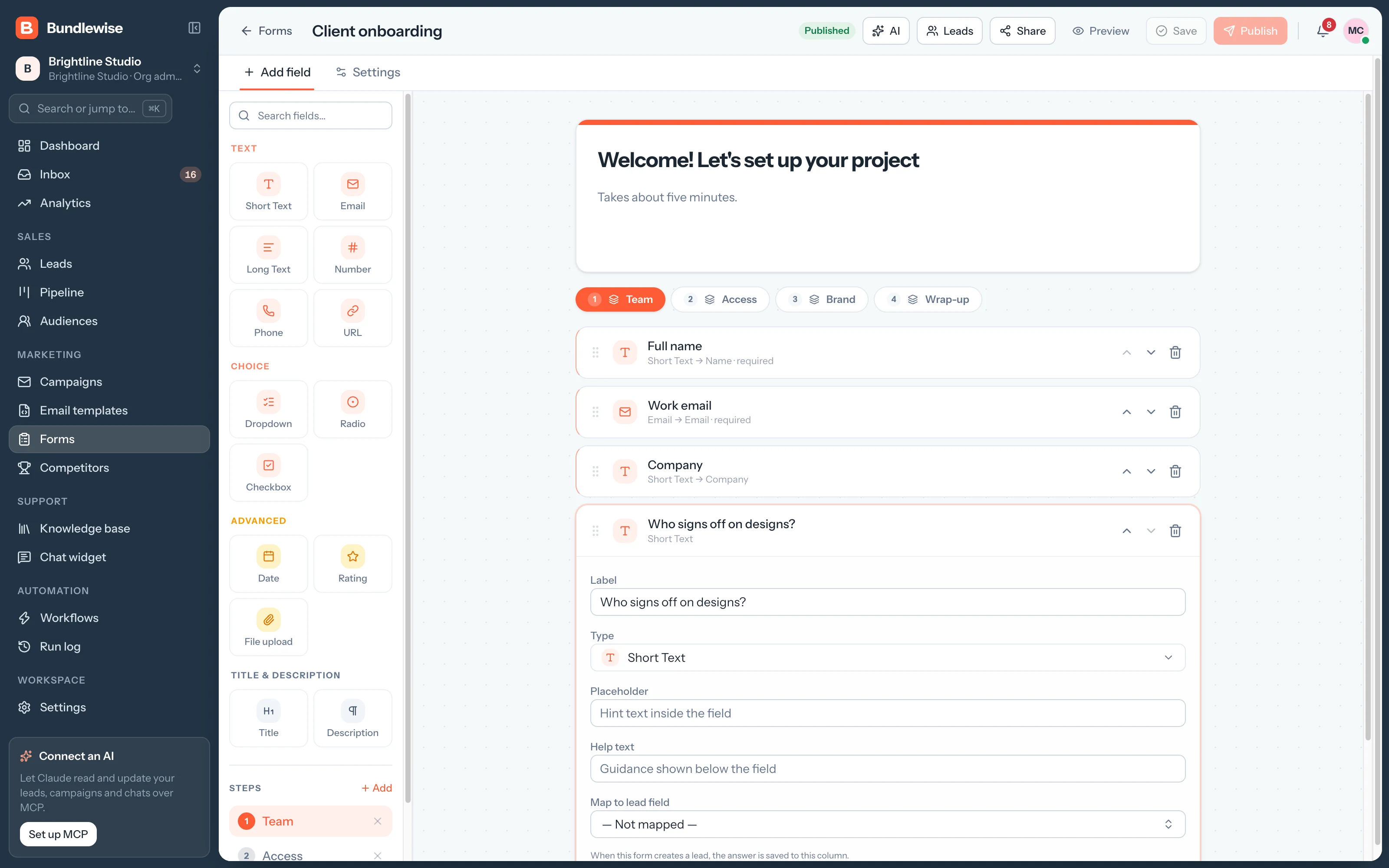The image size is (1389, 868).
Task: Add a Date field tile
Action: (x=268, y=564)
